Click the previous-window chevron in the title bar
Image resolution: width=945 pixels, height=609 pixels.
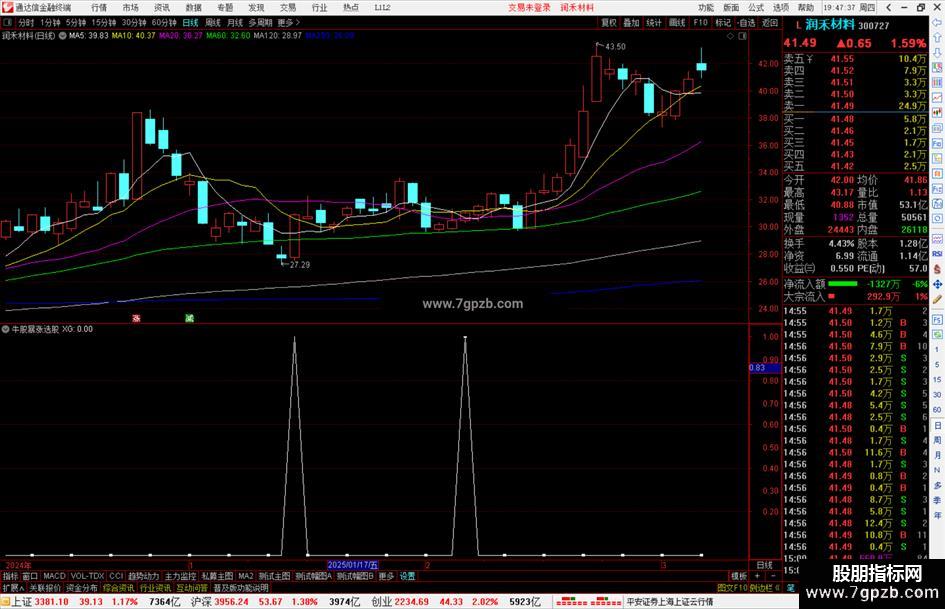pos(890,7)
